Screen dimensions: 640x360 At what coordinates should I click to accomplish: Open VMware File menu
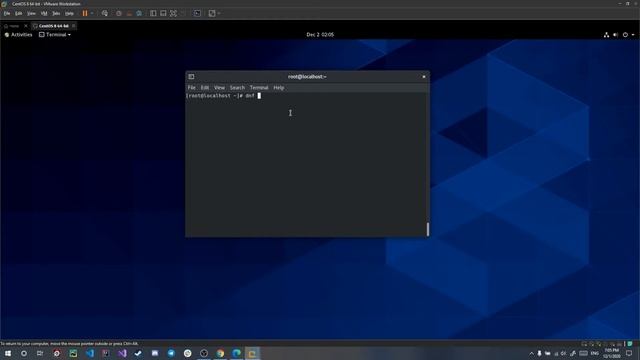click(x=7, y=13)
